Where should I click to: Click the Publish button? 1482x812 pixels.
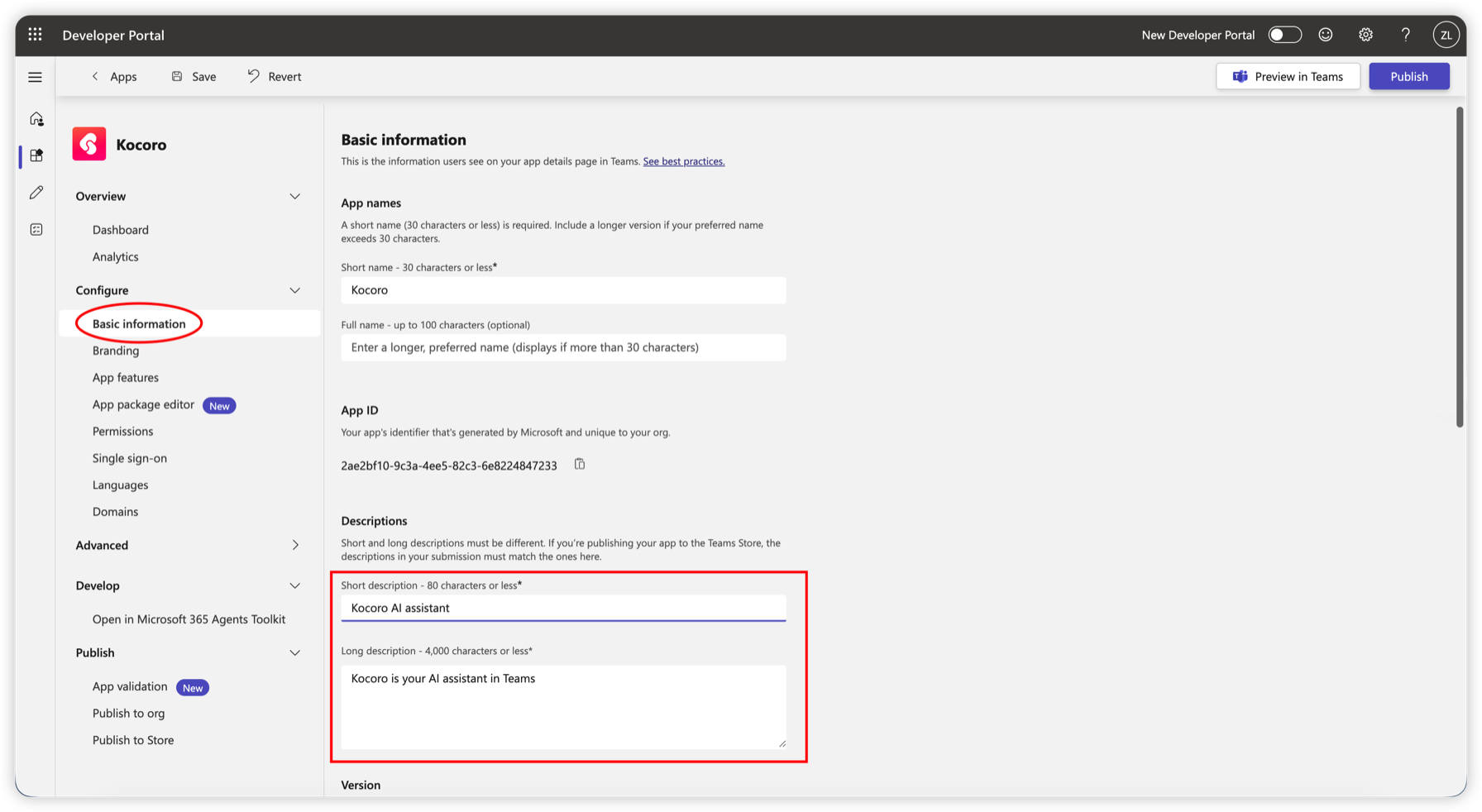[1408, 76]
